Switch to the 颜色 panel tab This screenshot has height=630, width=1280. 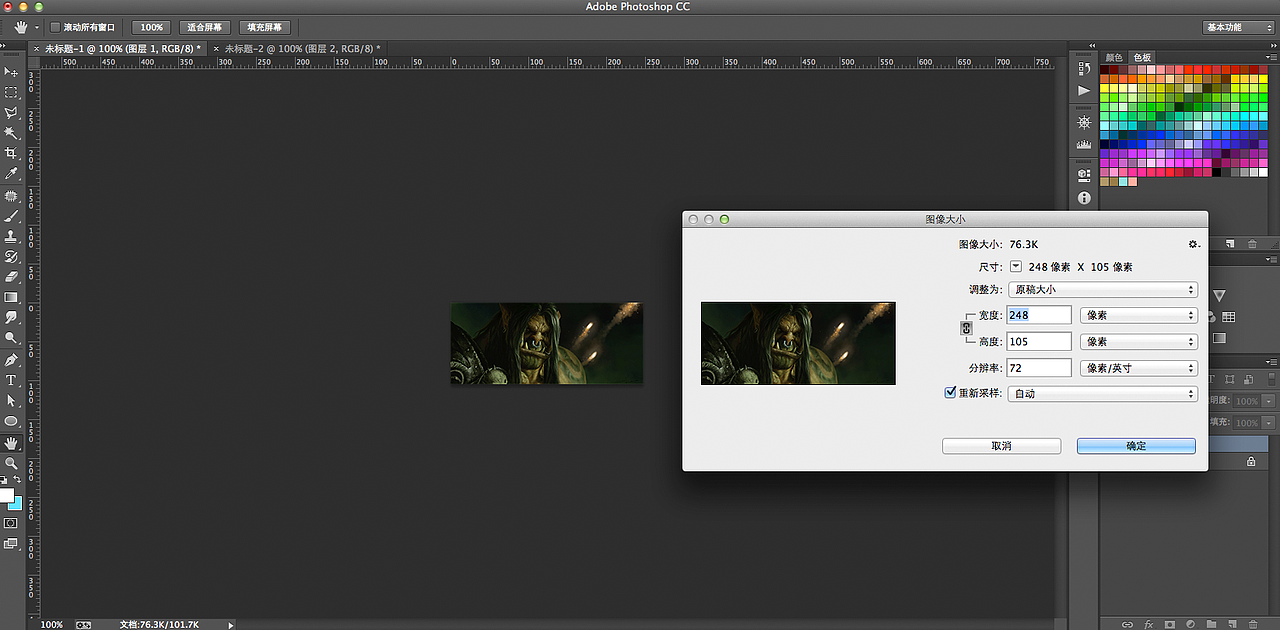coord(1113,57)
